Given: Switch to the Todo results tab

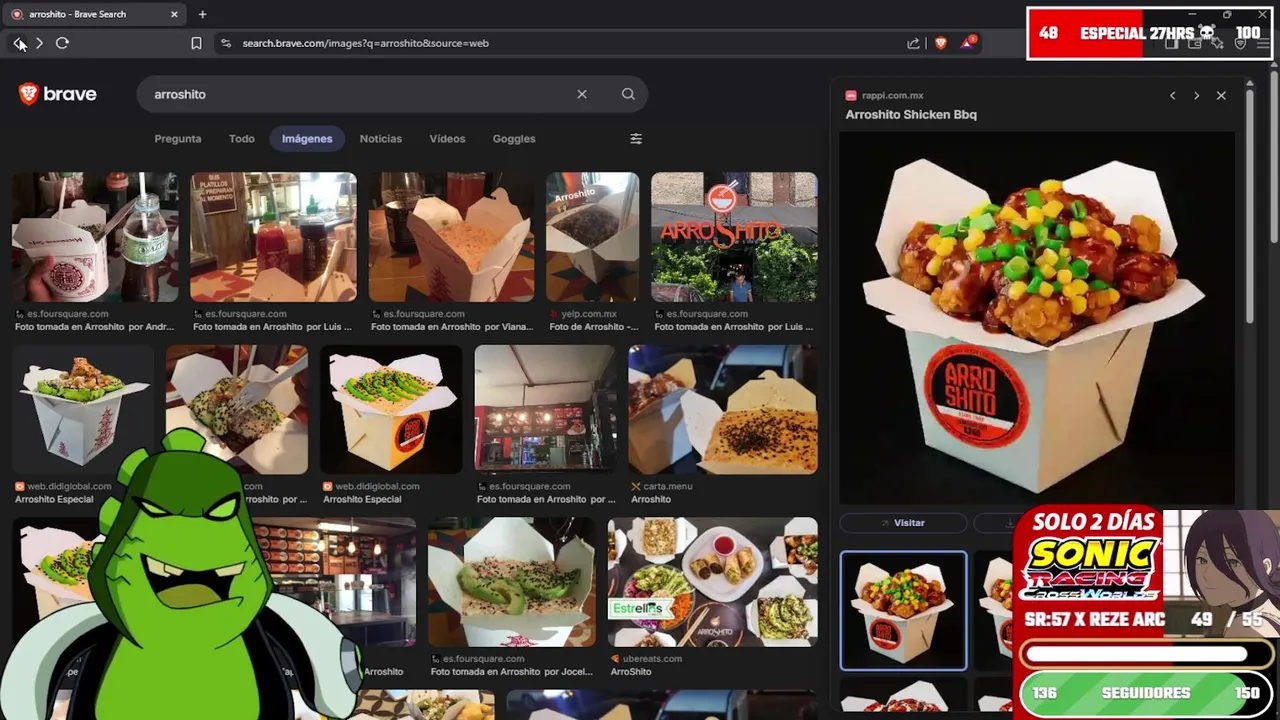Looking at the screenshot, I should pyautogui.click(x=242, y=139).
